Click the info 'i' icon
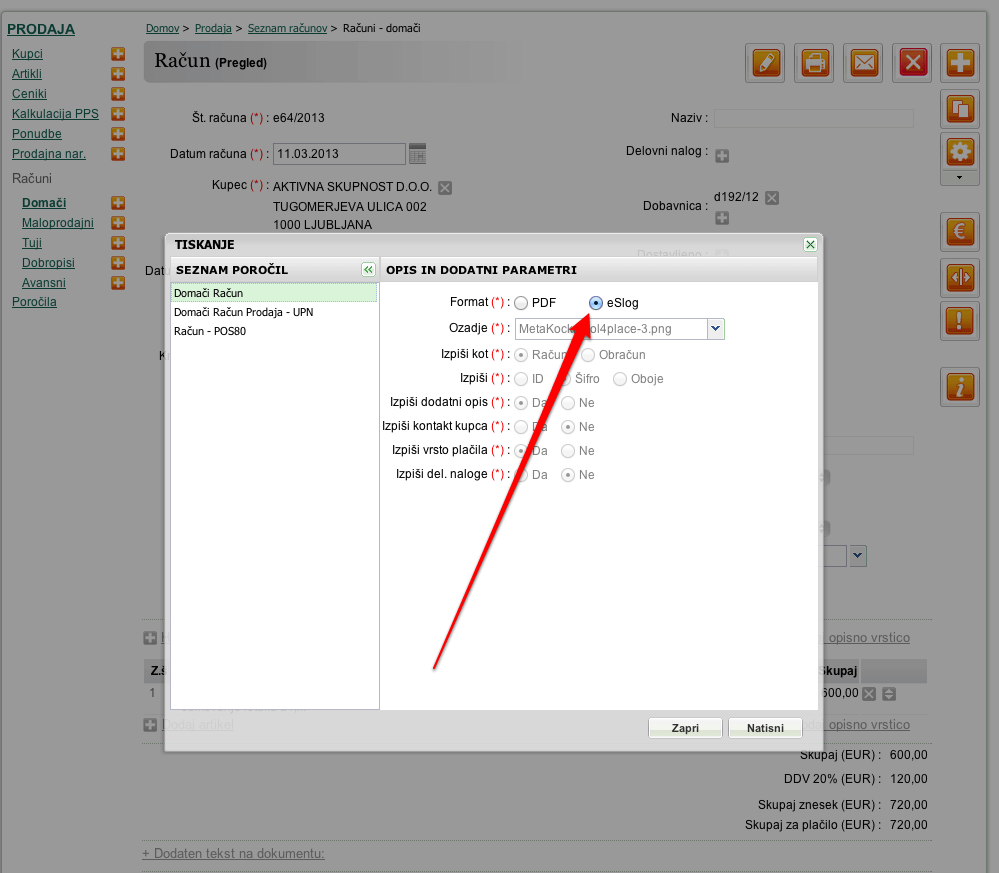This screenshot has width=999, height=873. click(960, 387)
